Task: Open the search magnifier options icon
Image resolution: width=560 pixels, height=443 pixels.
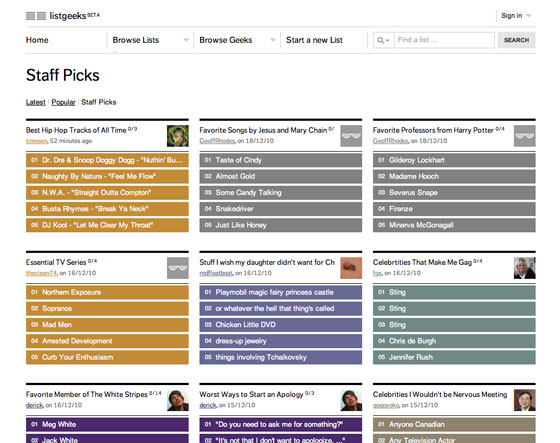Action: tap(383, 40)
